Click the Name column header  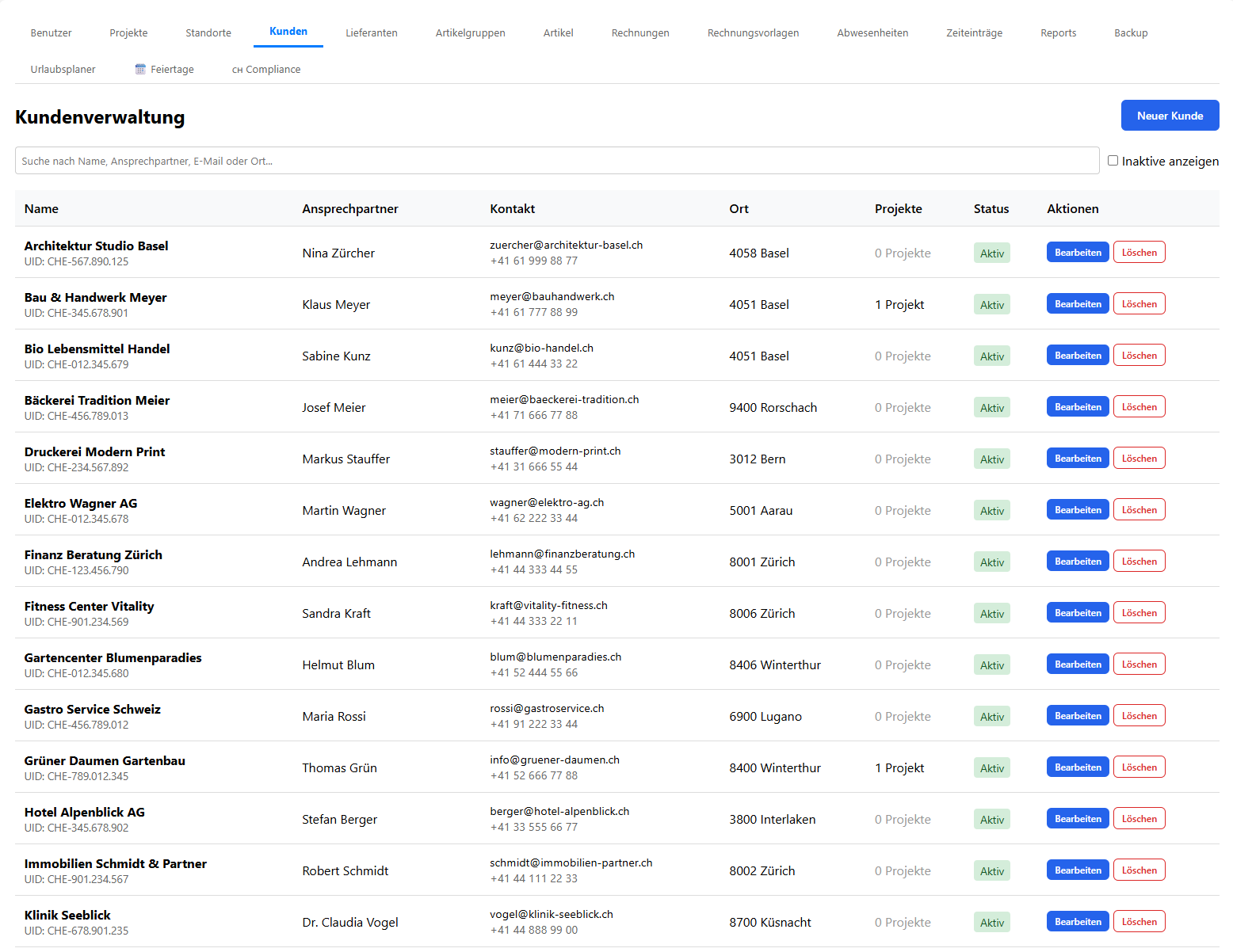(x=41, y=209)
